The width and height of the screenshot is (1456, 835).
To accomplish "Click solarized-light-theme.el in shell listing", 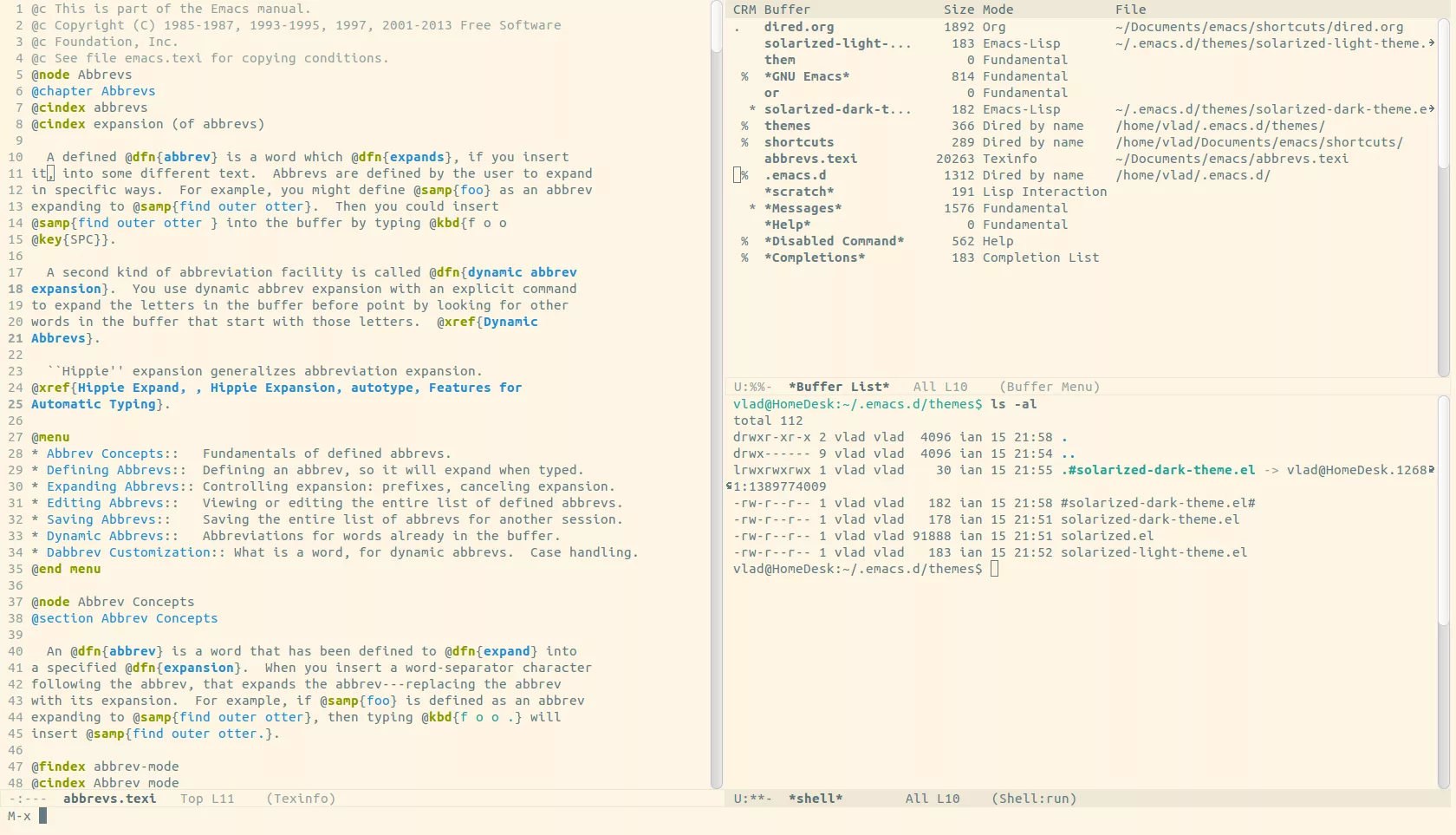I will [1154, 552].
